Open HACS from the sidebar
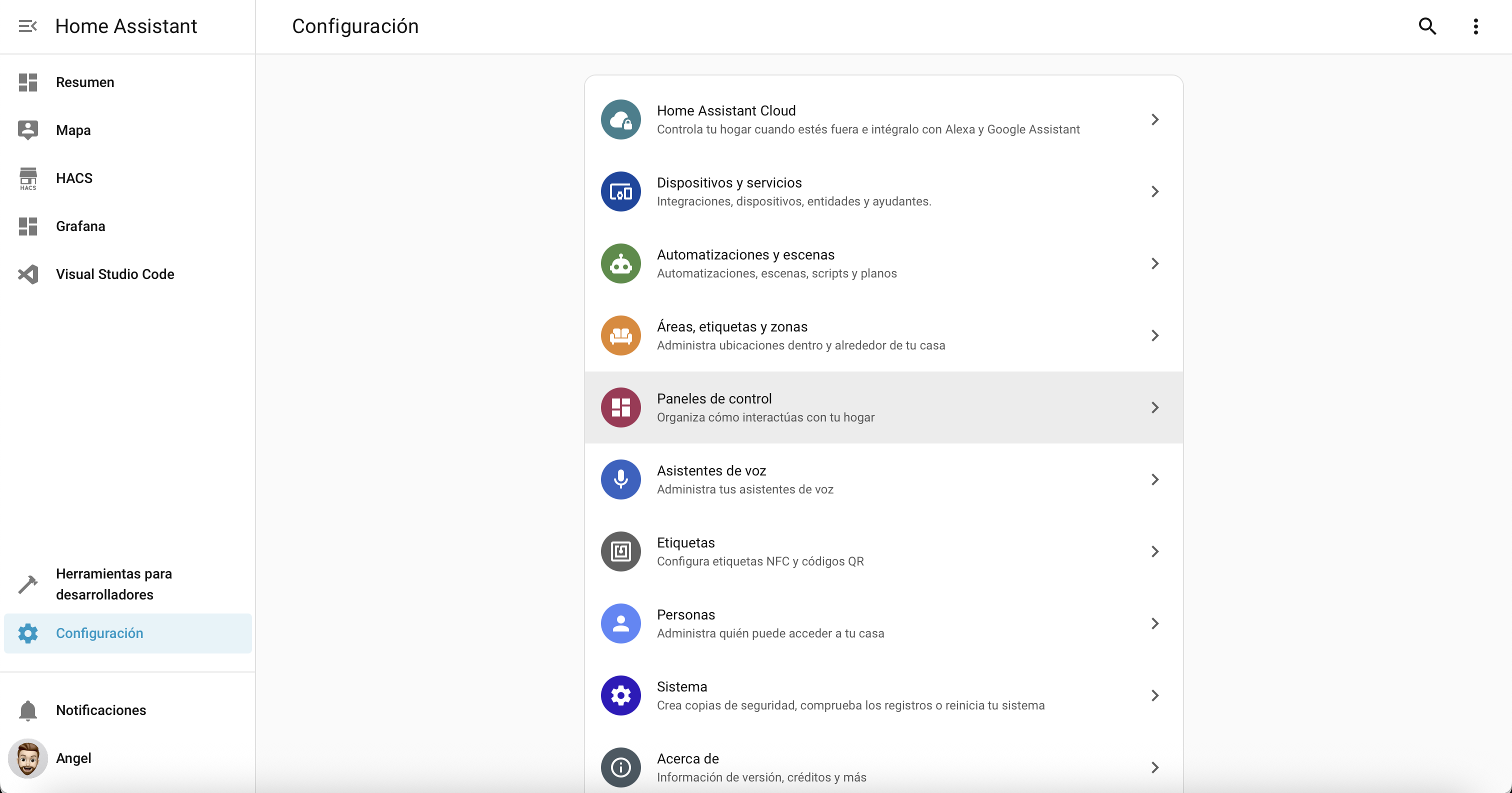Image resolution: width=1512 pixels, height=793 pixels. (x=74, y=178)
